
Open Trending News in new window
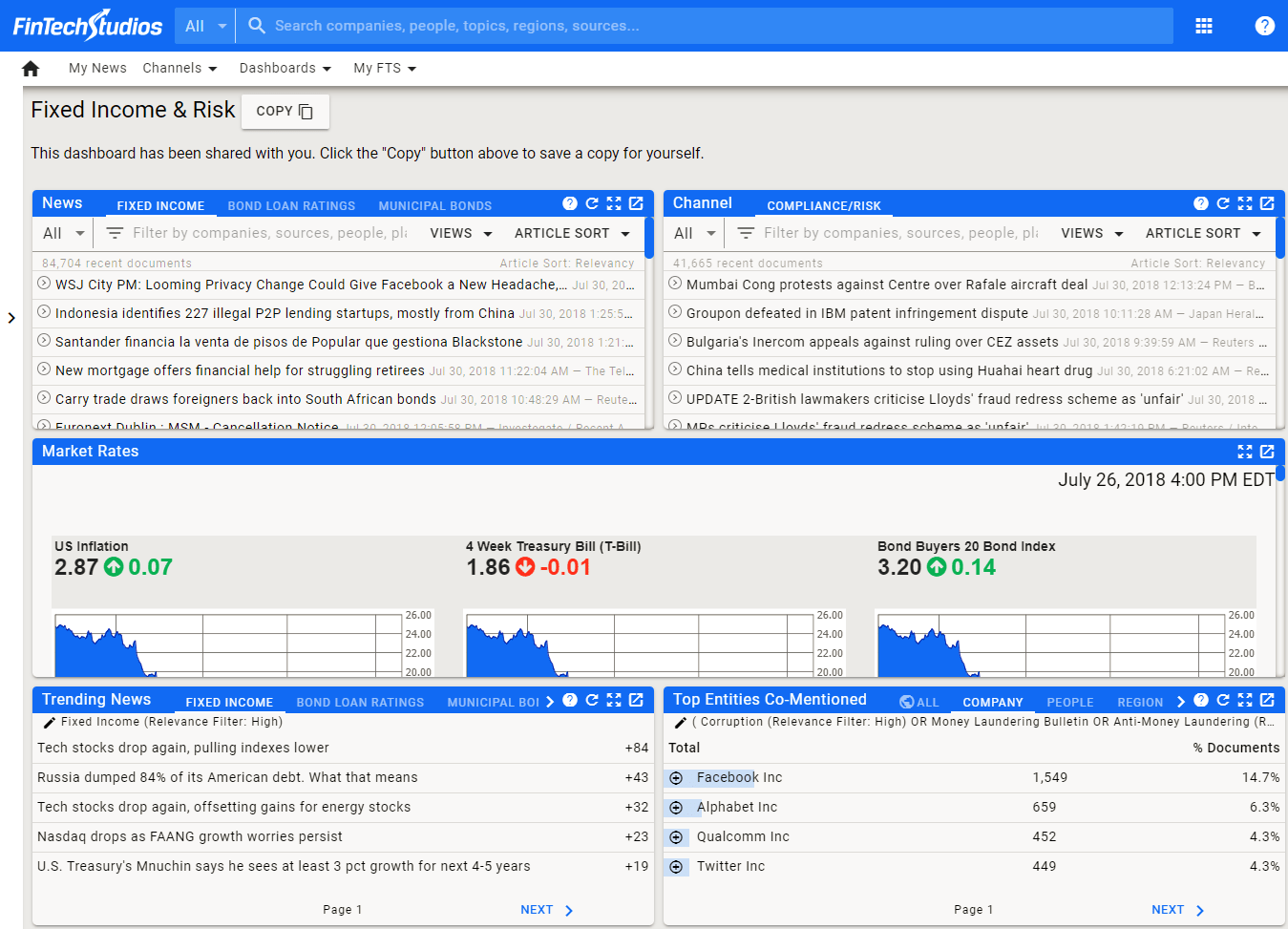pyautogui.click(x=636, y=700)
